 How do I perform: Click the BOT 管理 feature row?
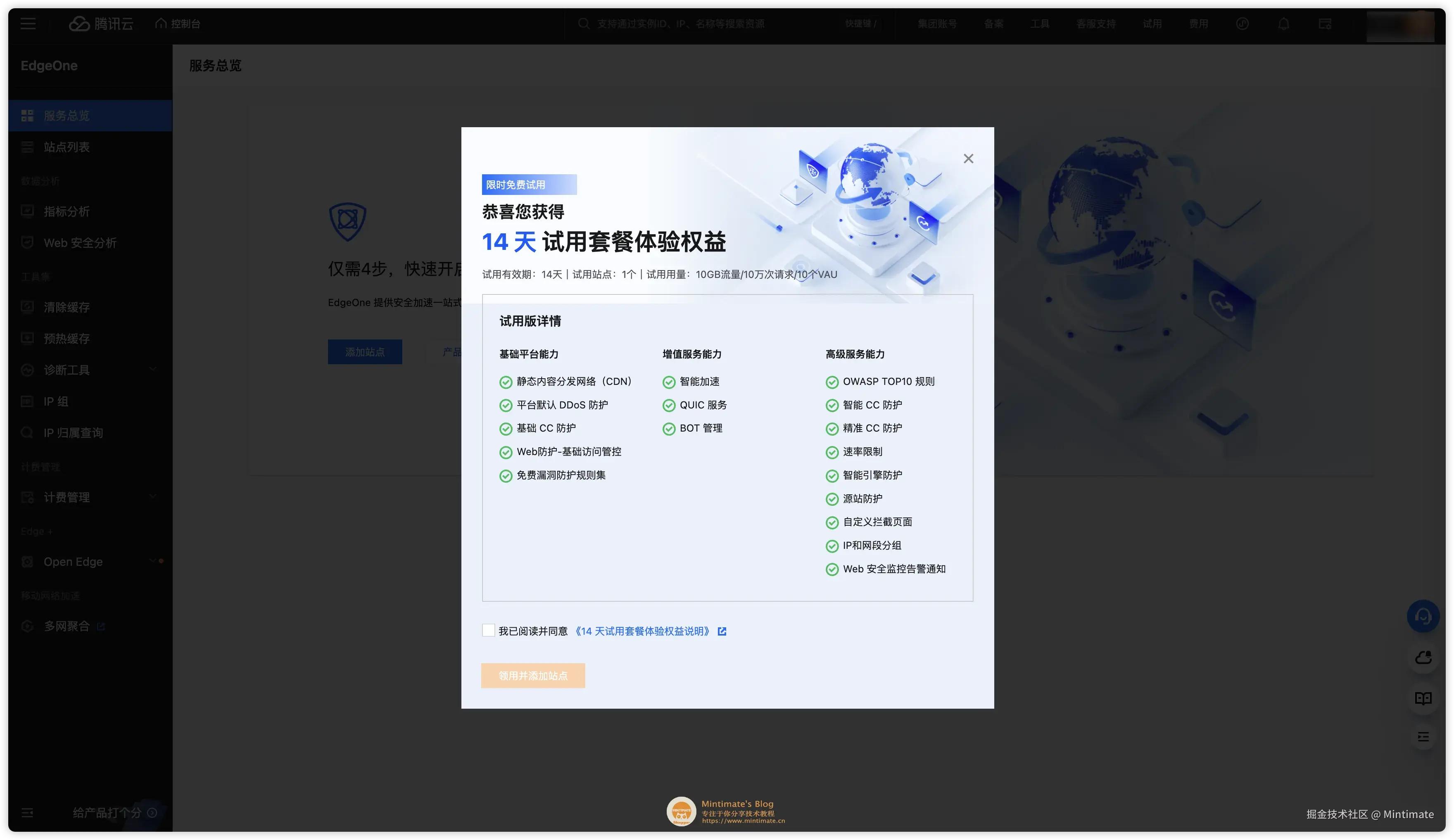(x=692, y=428)
